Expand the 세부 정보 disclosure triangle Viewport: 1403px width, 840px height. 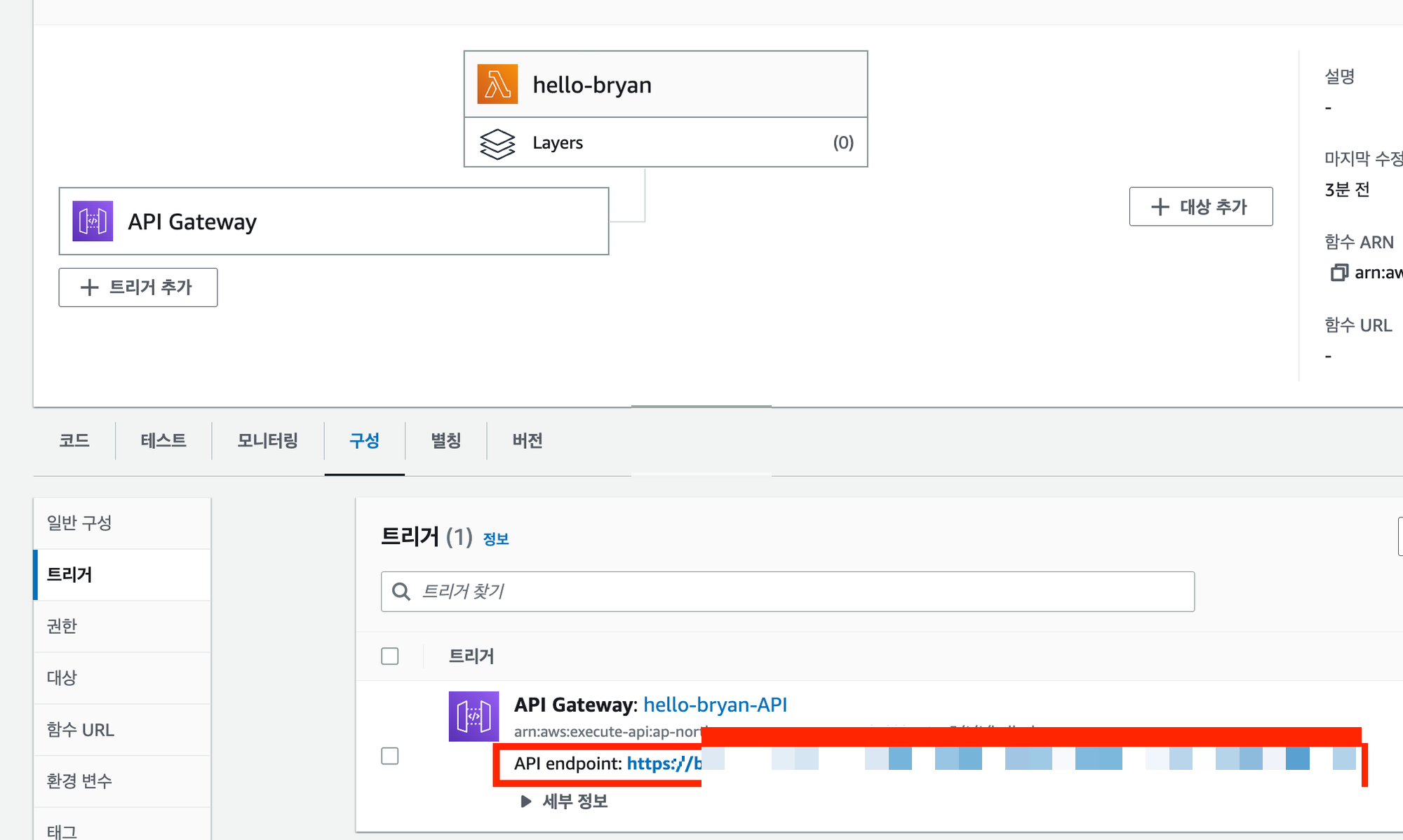click(x=526, y=801)
